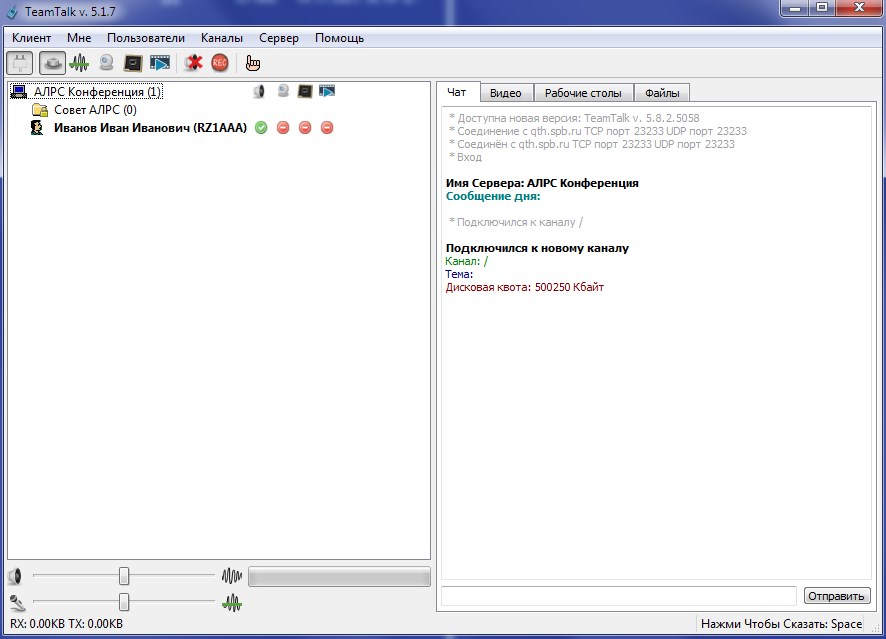
Task: Open the Клиент menu
Action: pyautogui.click(x=31, y=38)
